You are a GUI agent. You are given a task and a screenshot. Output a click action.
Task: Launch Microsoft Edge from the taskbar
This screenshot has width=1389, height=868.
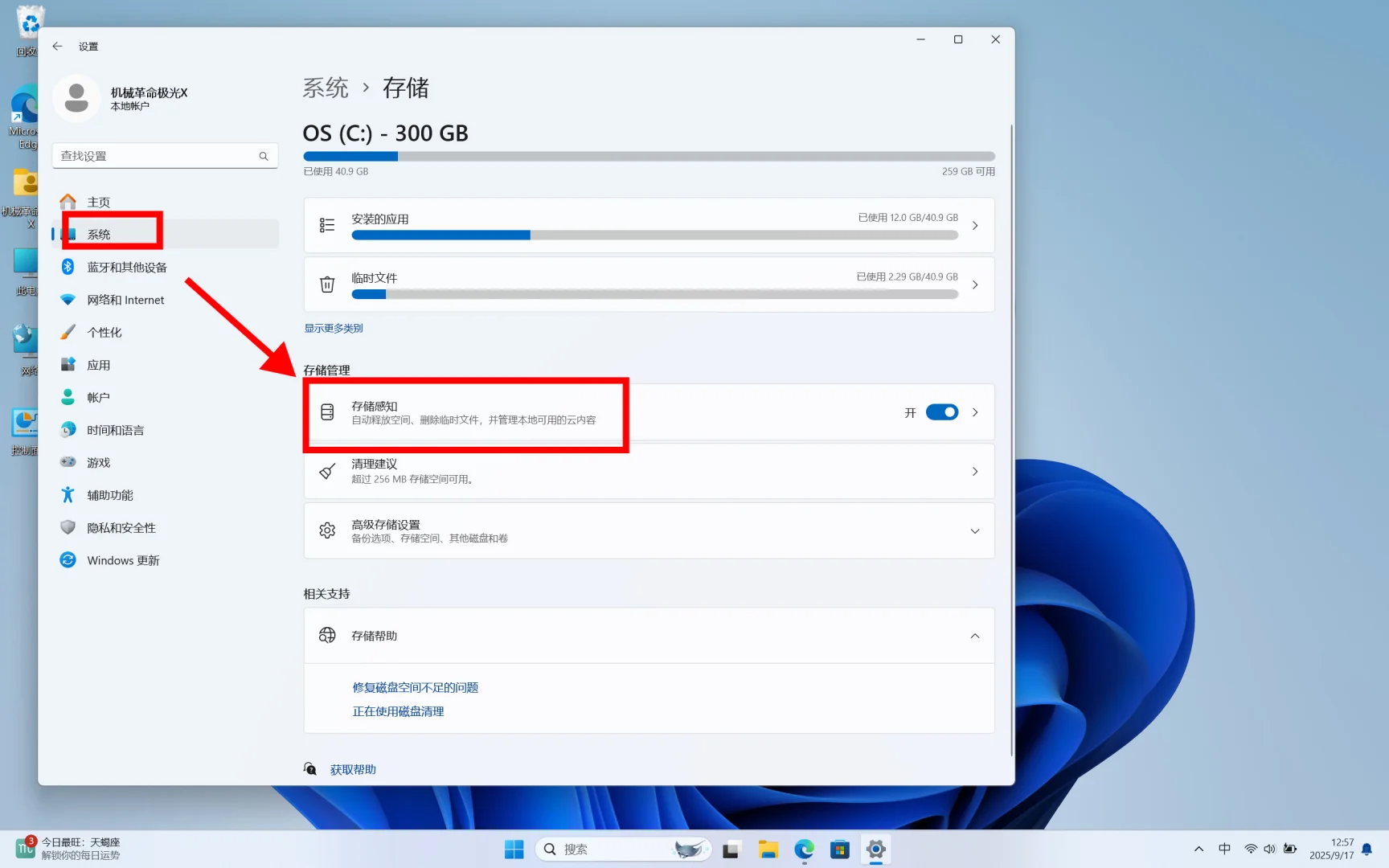point(803,849)
